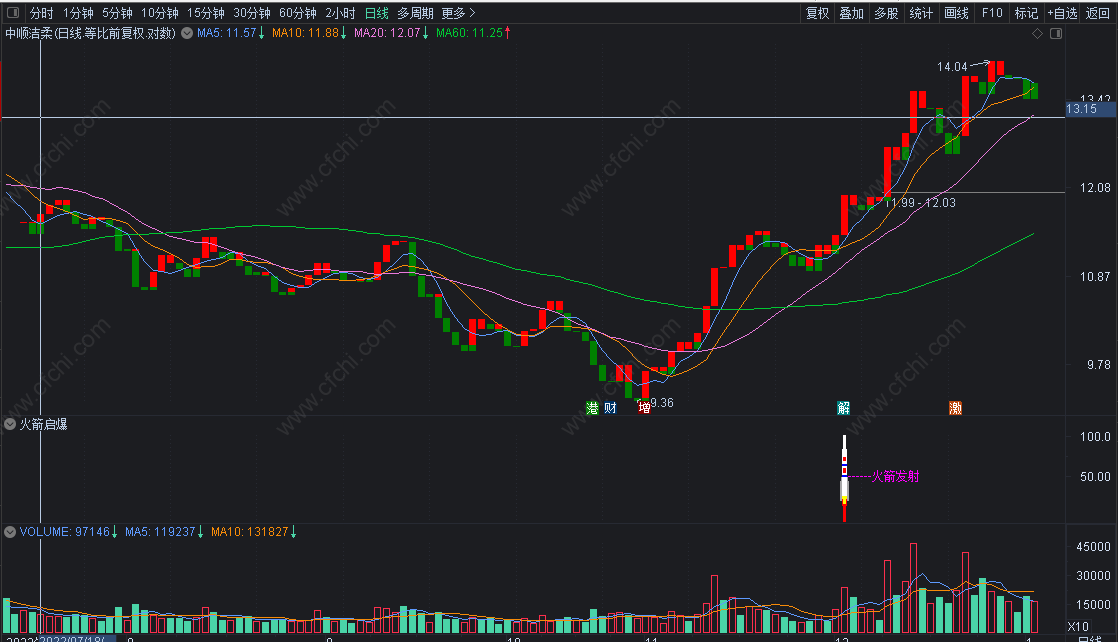
Task: Click the 解 unlock event marker
Action: click(843, 407)
